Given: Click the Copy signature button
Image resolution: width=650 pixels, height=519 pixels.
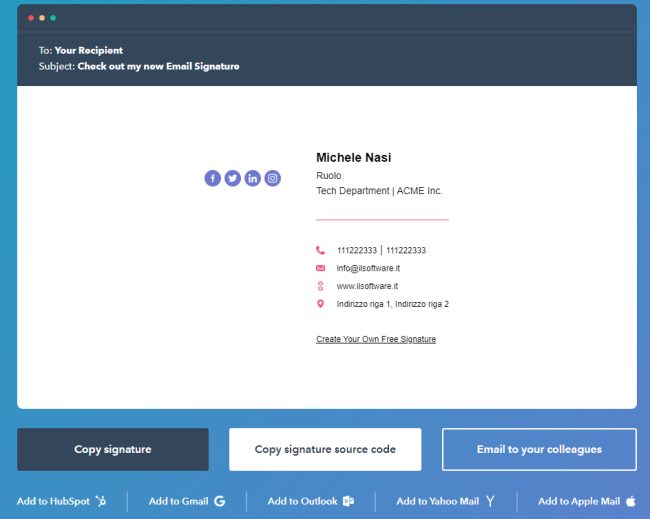Looking at the screenshot, I should pyautogui.click(x=113, y=449).
